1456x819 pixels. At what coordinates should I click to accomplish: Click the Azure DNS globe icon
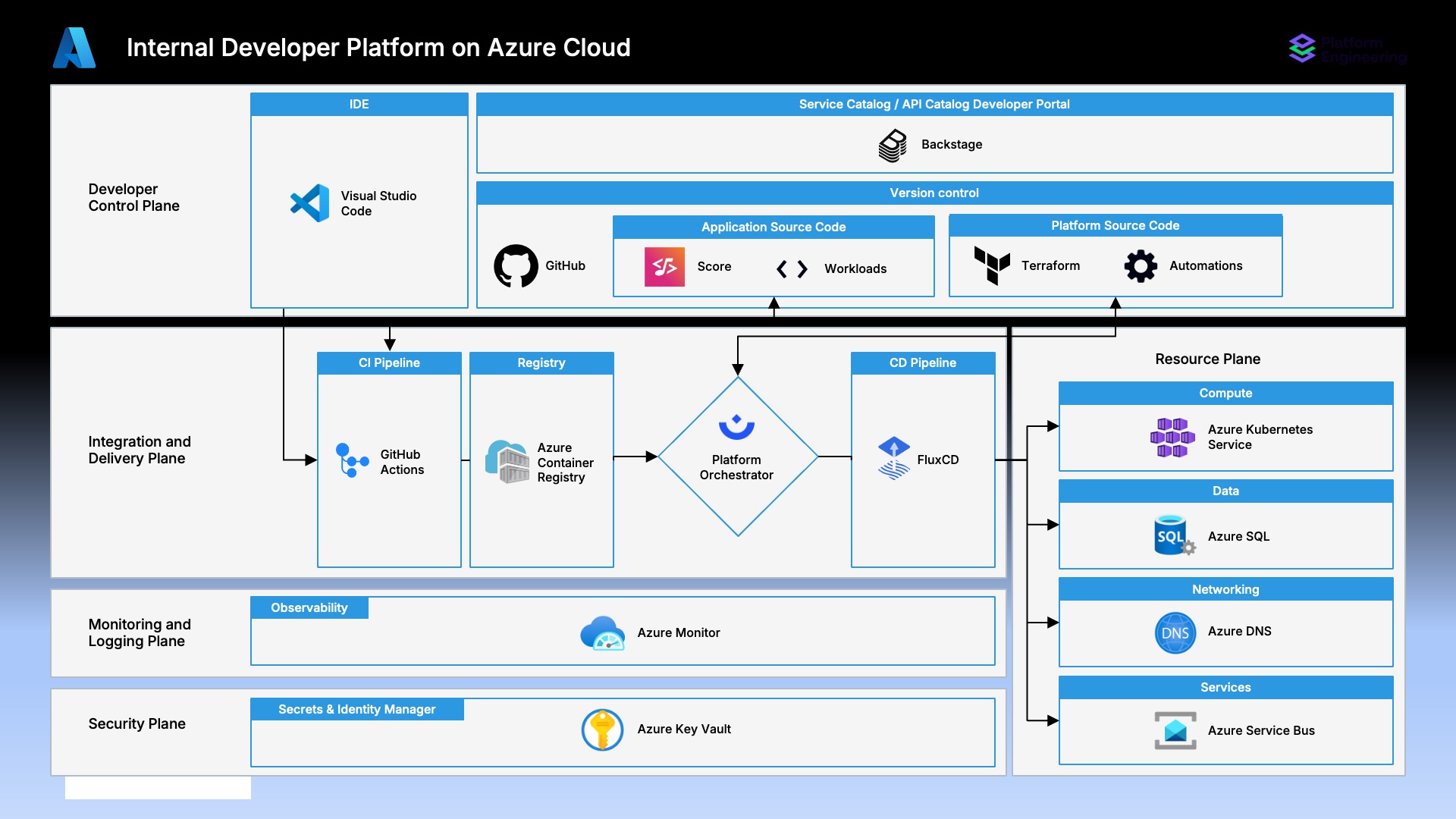(x=1175, y=632)
